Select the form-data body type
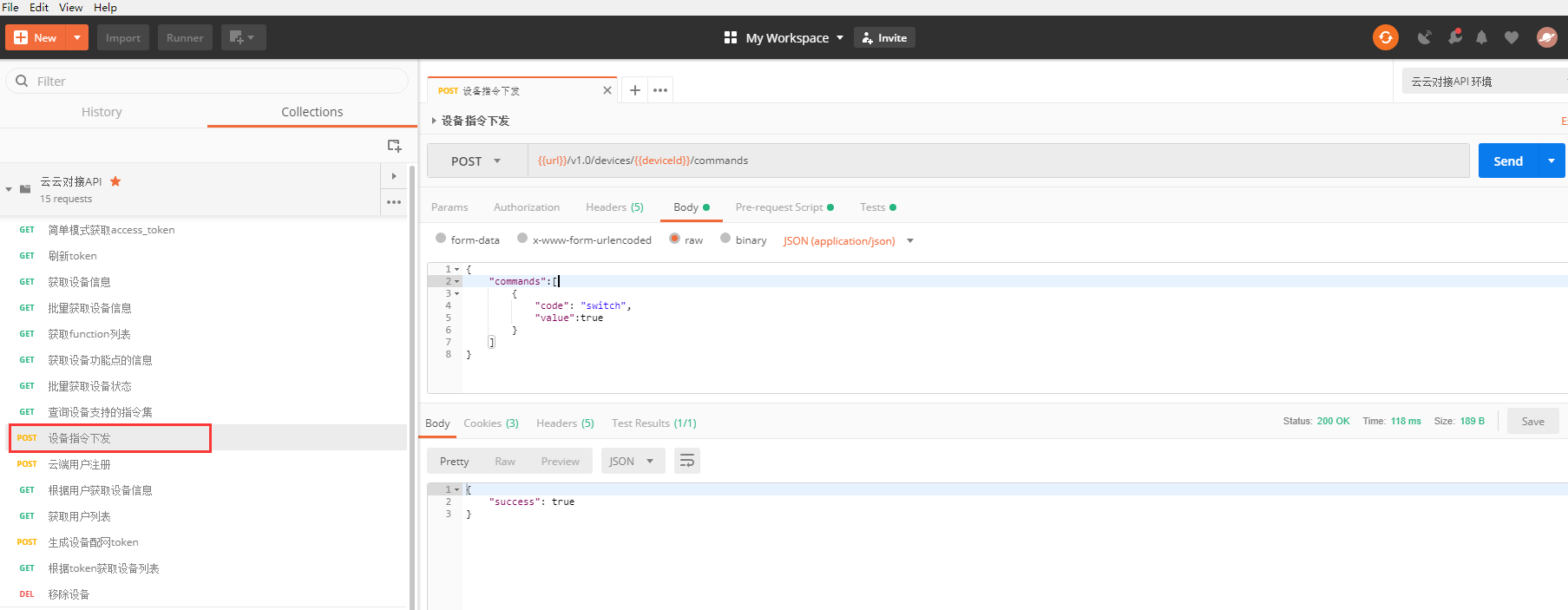The image size is (1568, 610). click(x=441, y=239)
